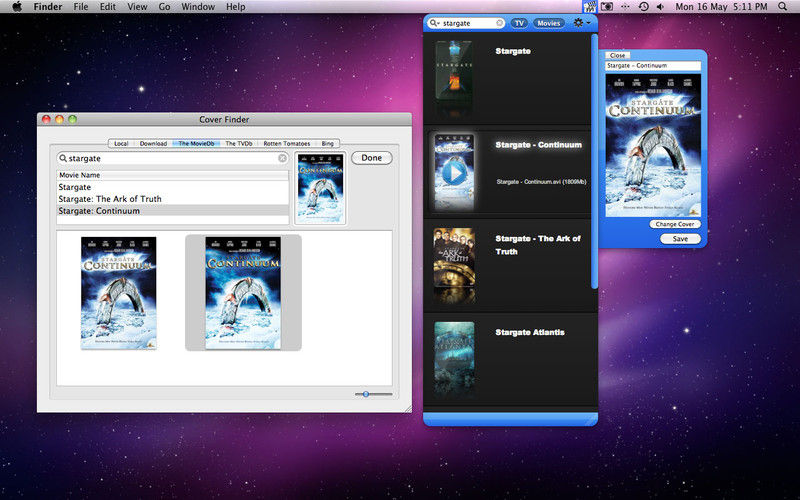The image size is (800, 500).
Task: Switch to the Rotten Tomatoes tab
Action: pos(287,144)
